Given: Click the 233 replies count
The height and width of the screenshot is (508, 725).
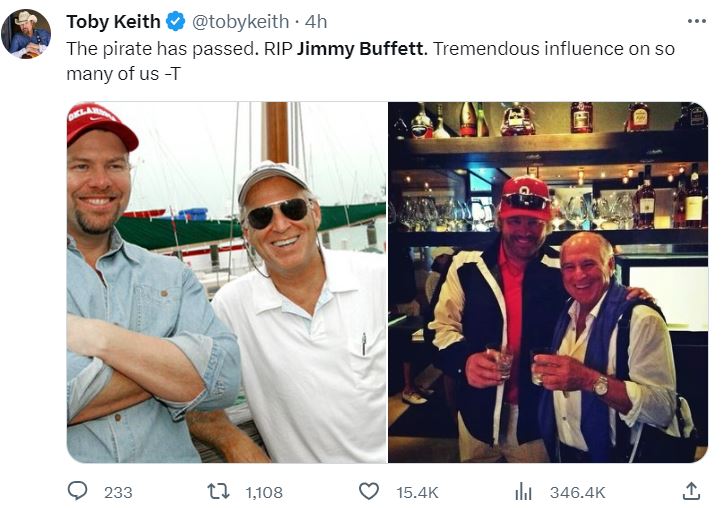Looking at the screenshot, I should 118,492.
